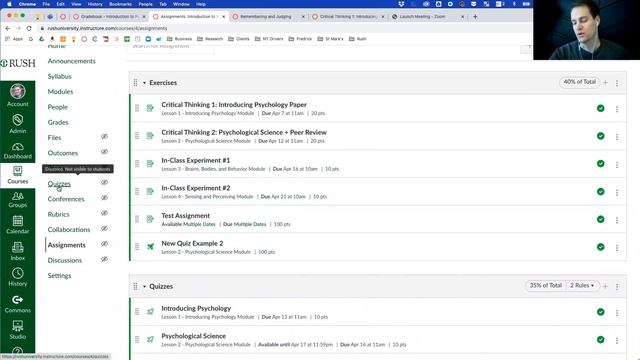
Task: Click the RUSH logo
Action: (x=18, y=63)
